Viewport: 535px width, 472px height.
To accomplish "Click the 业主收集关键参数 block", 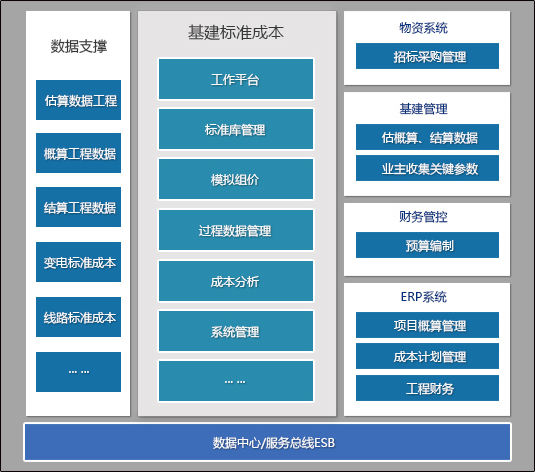I will 427,168.
